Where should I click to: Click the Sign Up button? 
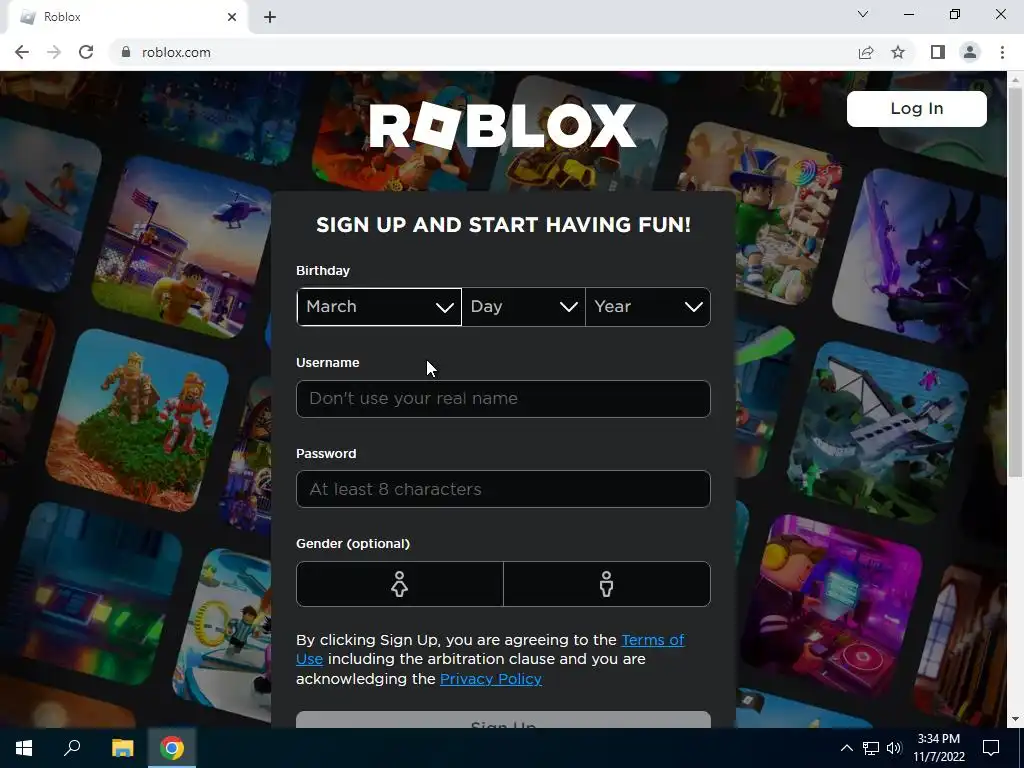click(503, 720)
